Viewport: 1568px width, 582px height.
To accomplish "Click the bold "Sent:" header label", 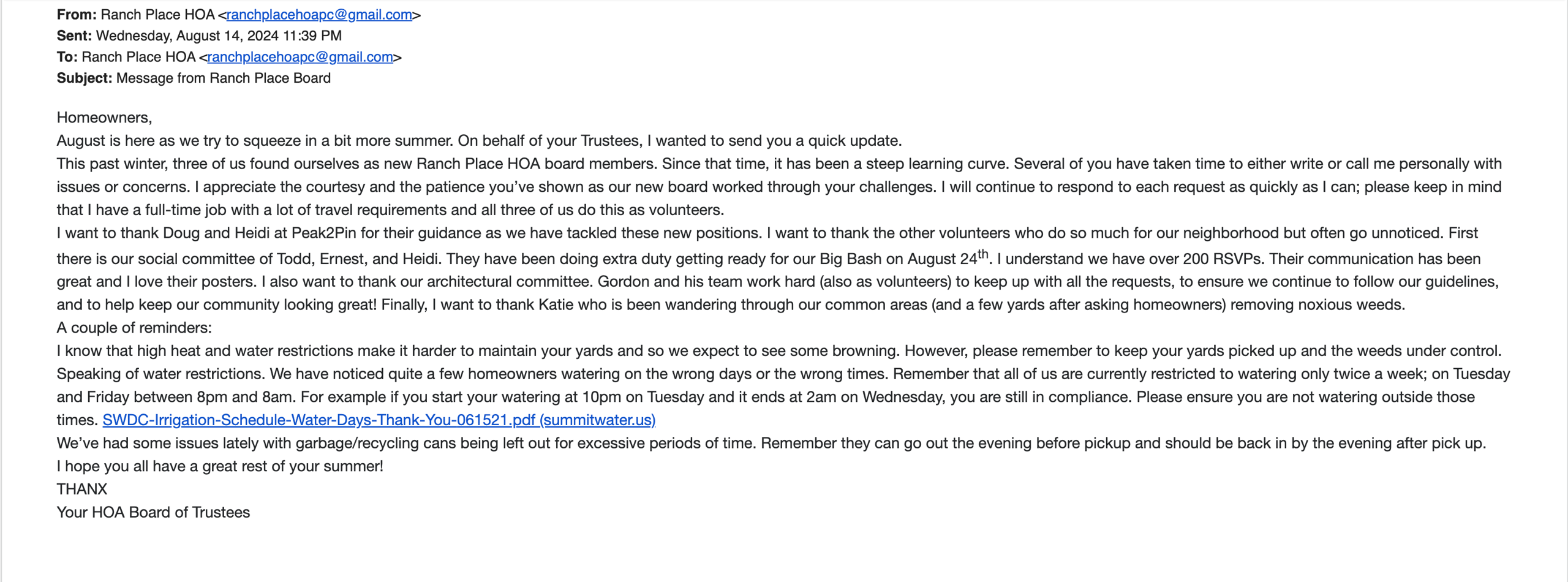I will [x=74, y=36].
